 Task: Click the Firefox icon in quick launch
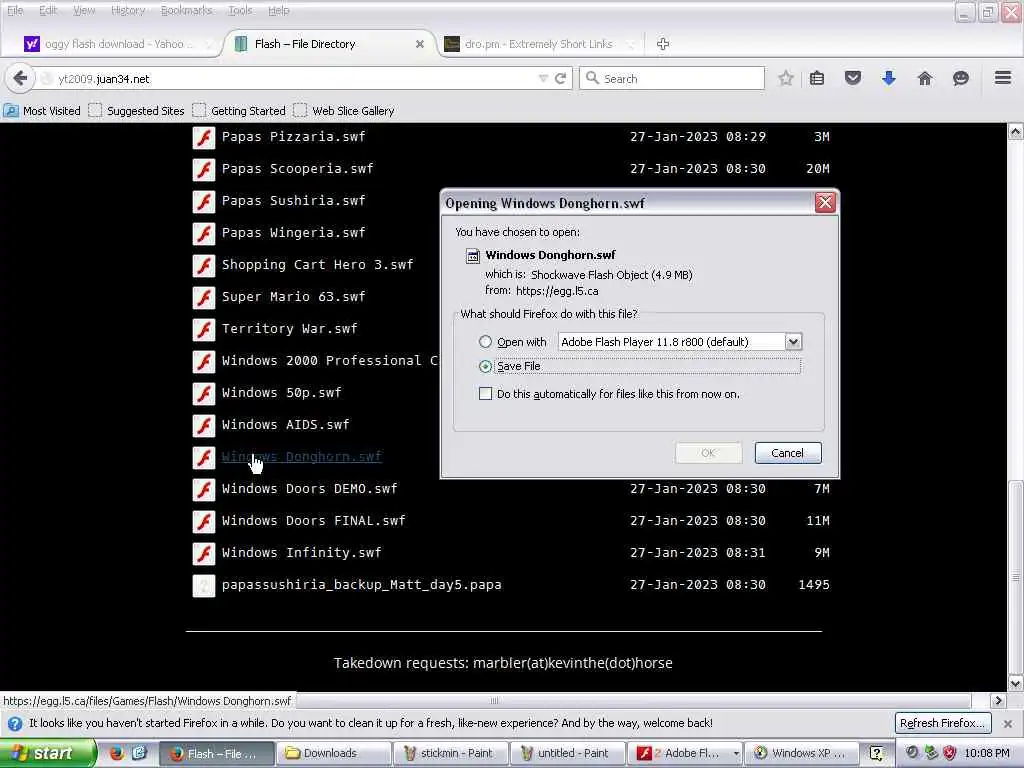116,753
